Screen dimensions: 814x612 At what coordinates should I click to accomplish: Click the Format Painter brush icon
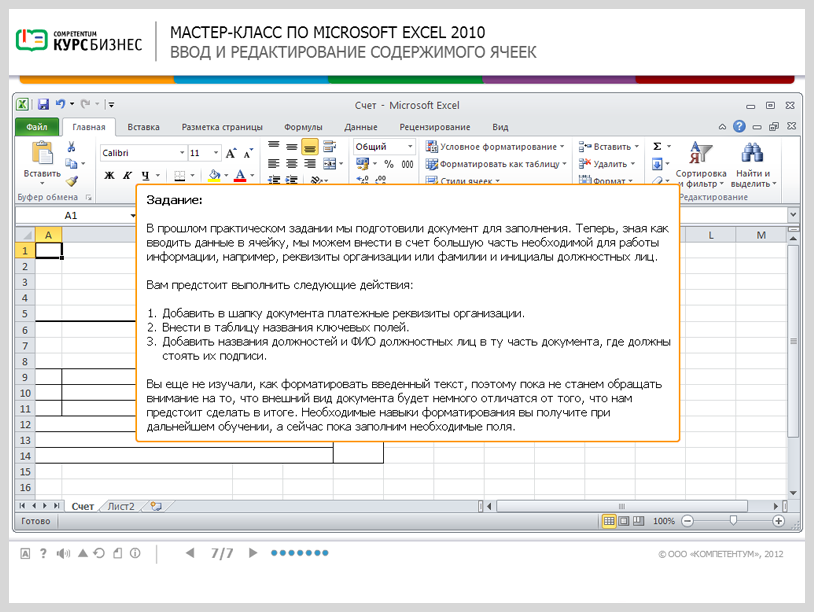click(x=72, y=181)
